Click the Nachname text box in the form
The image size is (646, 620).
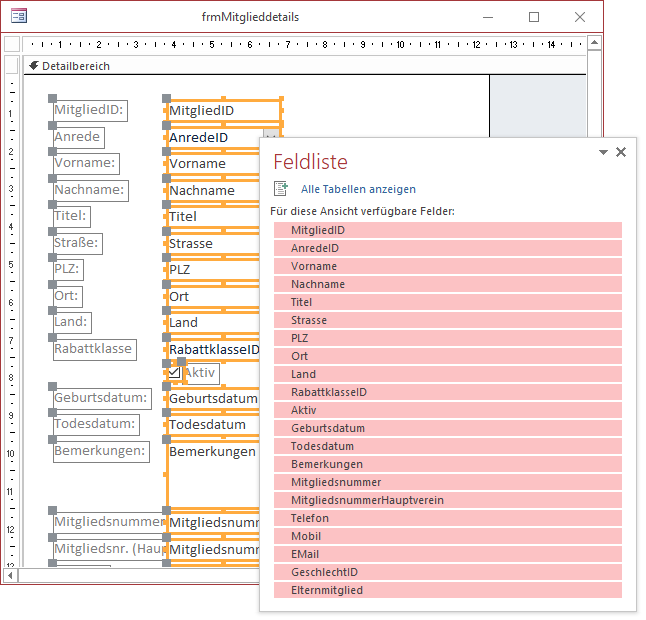pos(213,191)
